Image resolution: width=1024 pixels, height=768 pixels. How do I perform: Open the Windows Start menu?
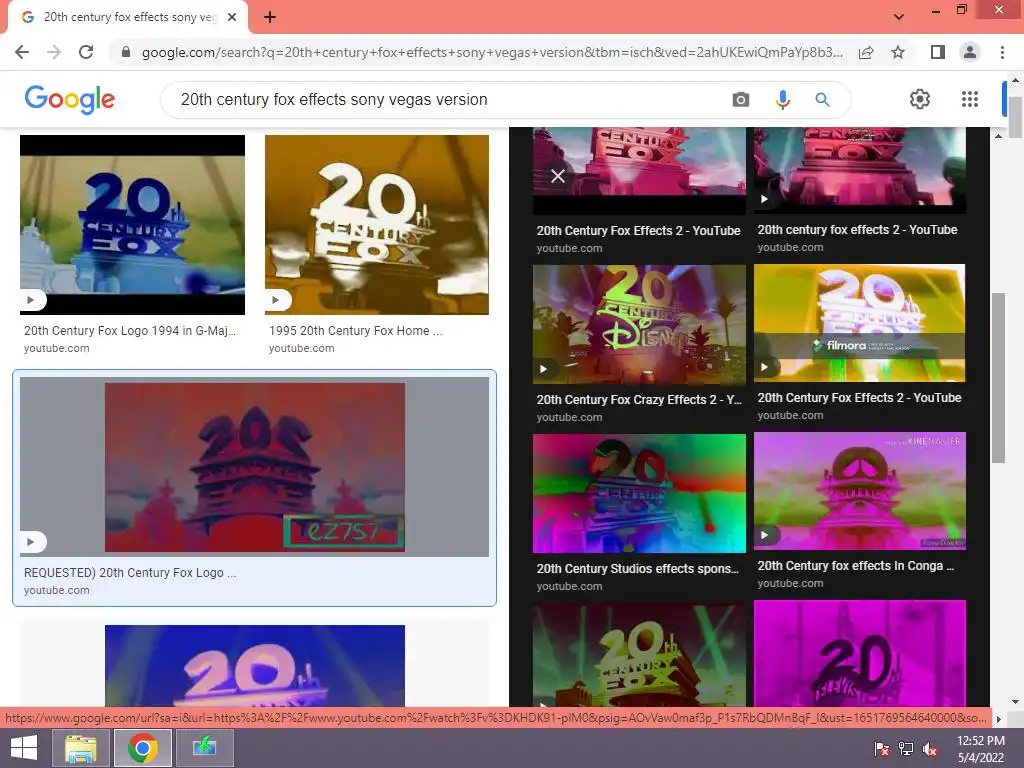pos(24,748)
